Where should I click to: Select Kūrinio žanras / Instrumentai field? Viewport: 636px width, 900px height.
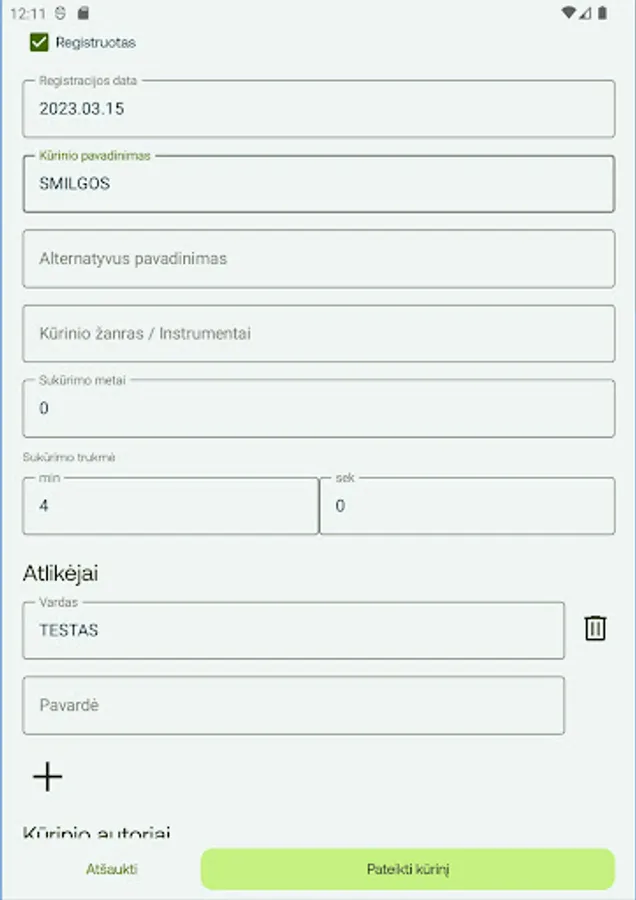pos(318,333)
